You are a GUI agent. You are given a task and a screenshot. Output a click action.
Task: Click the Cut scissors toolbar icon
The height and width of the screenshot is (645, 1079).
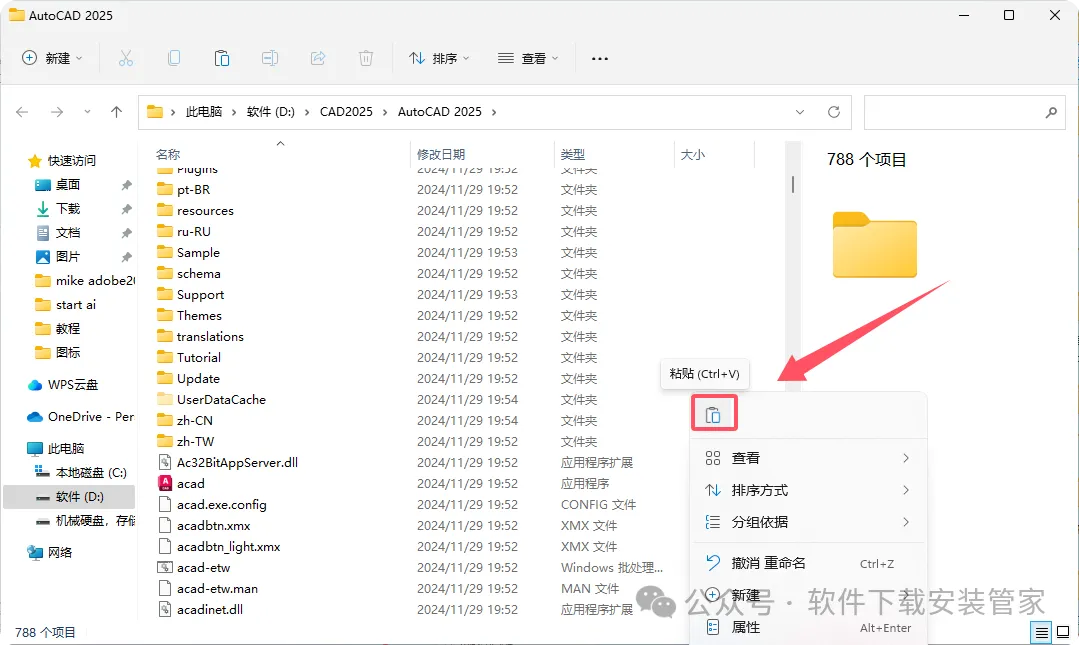coord(125,59)
